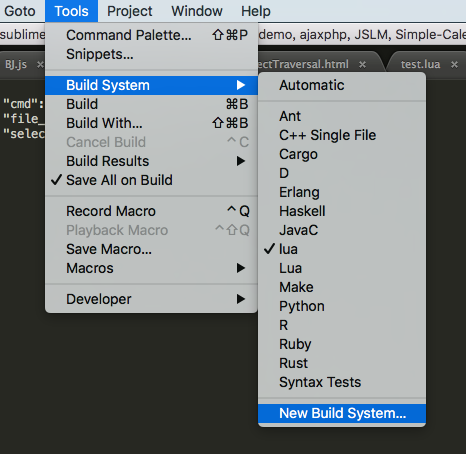Viewport: 466px width, 454px height.
Task: Choose Command Palette… from the Tools menu
Action: 151,35
